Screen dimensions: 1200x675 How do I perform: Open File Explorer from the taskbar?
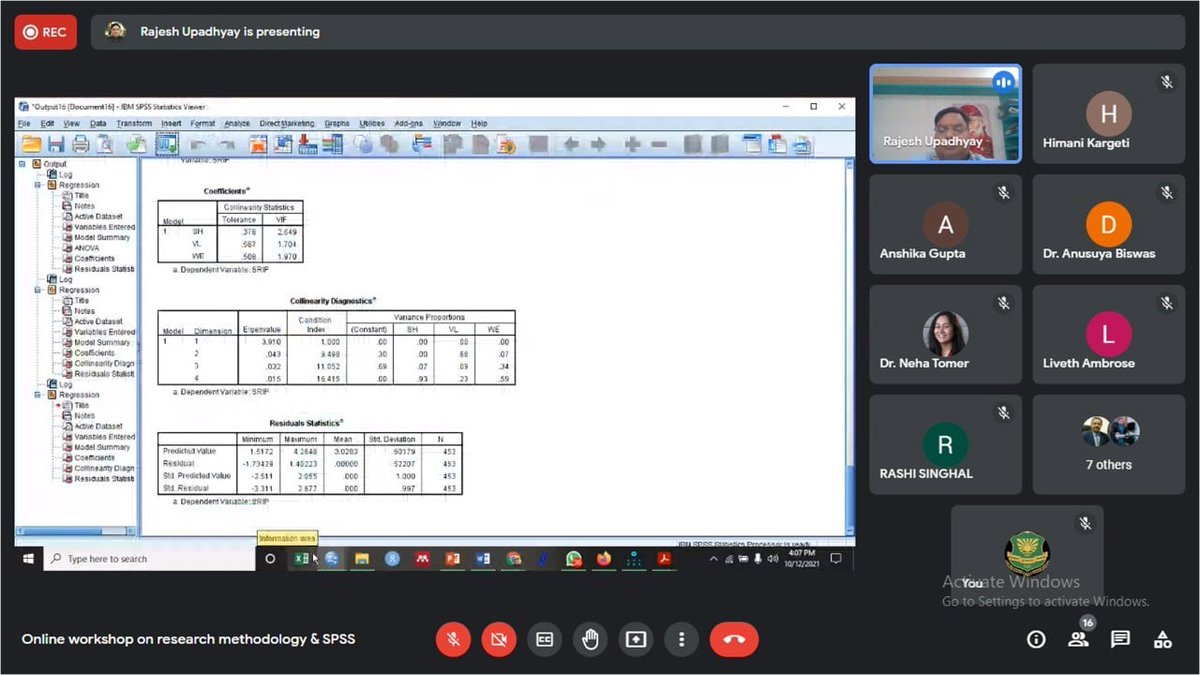pos(361,559)
